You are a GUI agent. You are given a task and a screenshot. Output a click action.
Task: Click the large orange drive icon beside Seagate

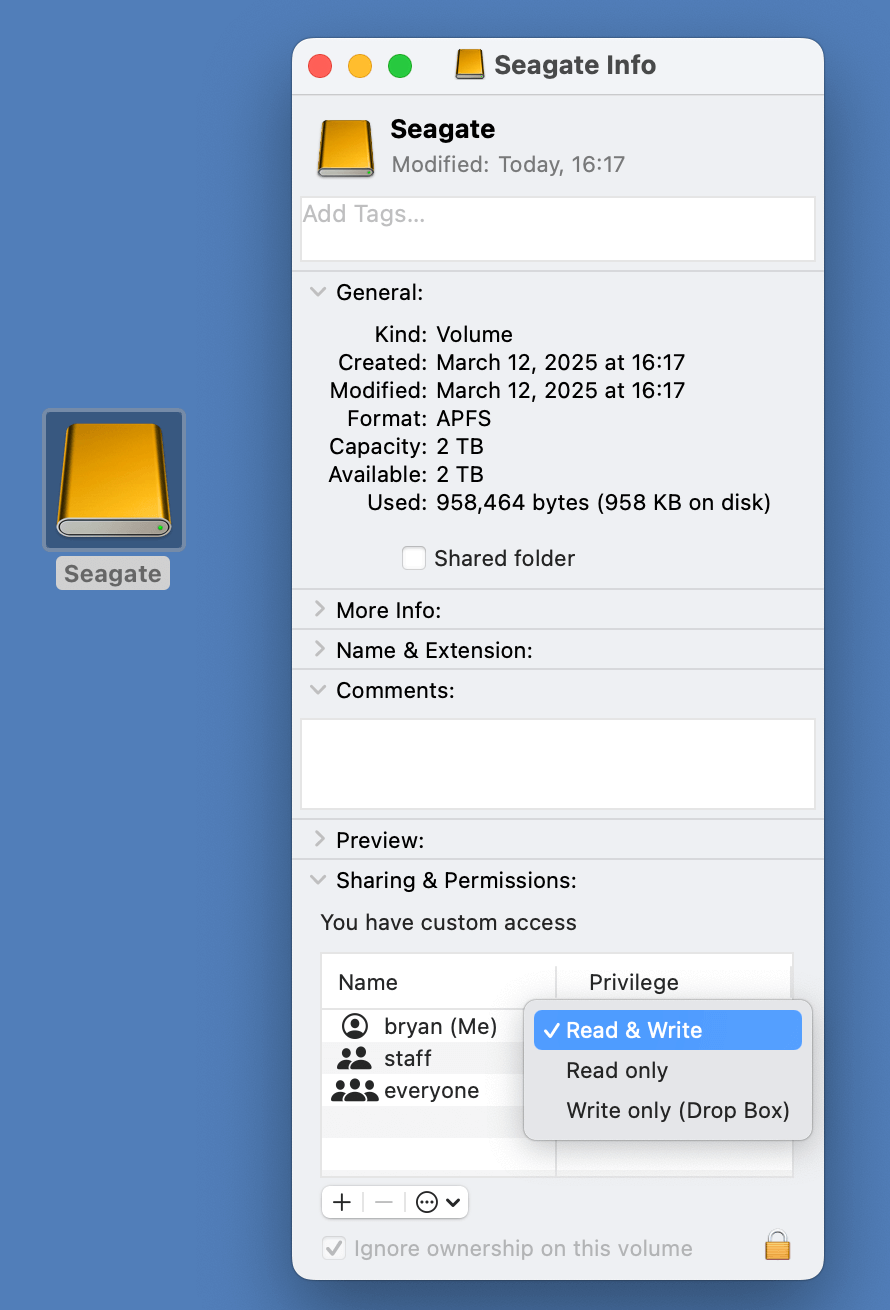point(344,147)
